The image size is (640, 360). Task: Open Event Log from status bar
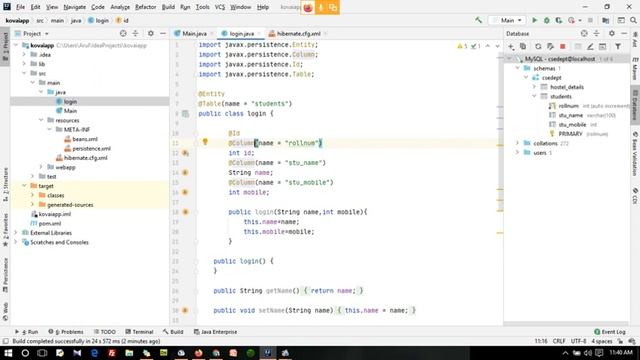tap(610, 332)
